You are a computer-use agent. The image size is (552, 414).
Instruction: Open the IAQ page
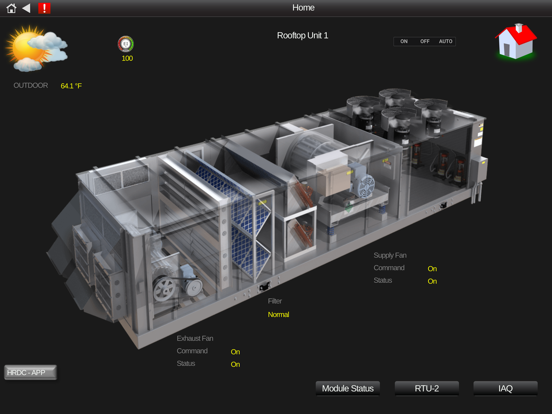pos(506,388)
